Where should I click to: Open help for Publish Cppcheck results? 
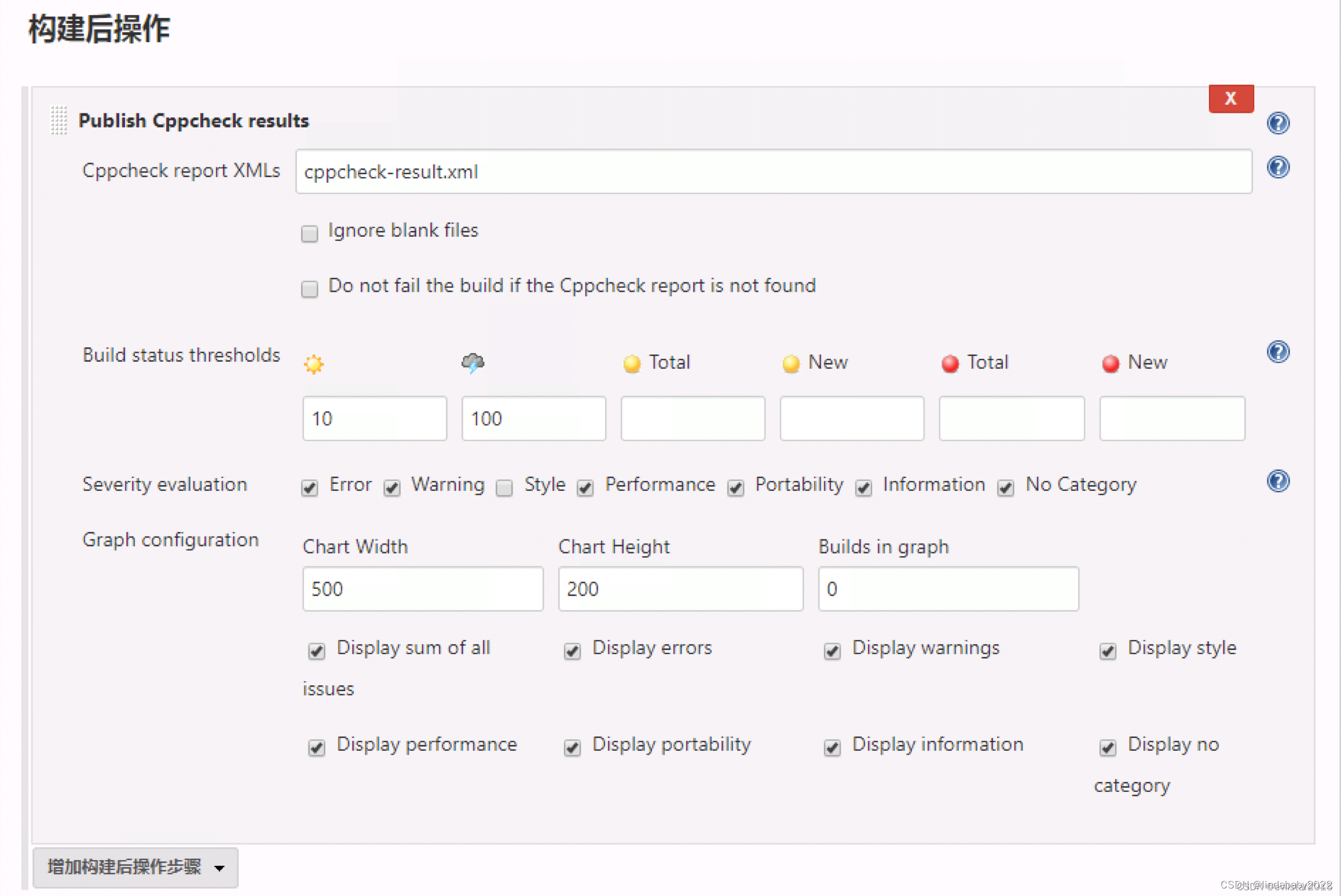[1278, 123]
